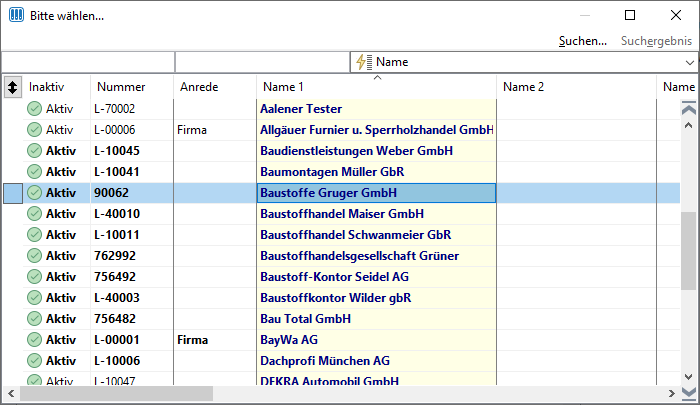Click active status icon for Aalener Tester
This screenshot has height=405, width=700.
click(x=34, y=109)
